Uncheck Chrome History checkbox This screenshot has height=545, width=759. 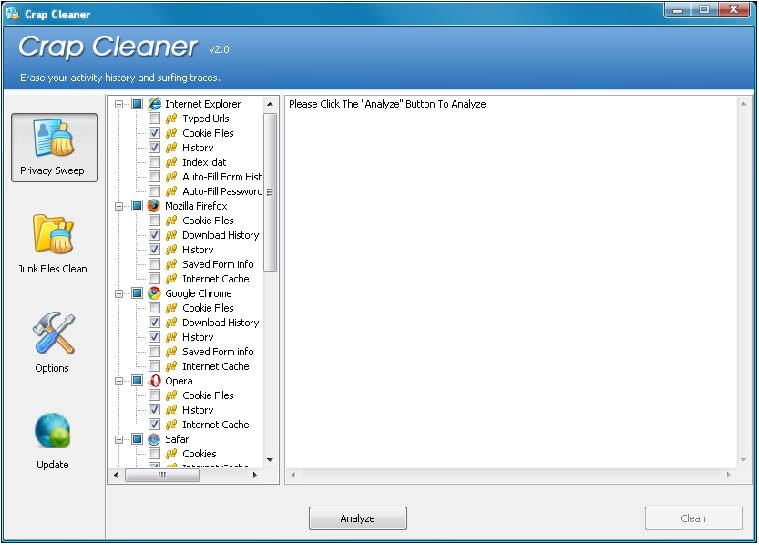point(154,336)
